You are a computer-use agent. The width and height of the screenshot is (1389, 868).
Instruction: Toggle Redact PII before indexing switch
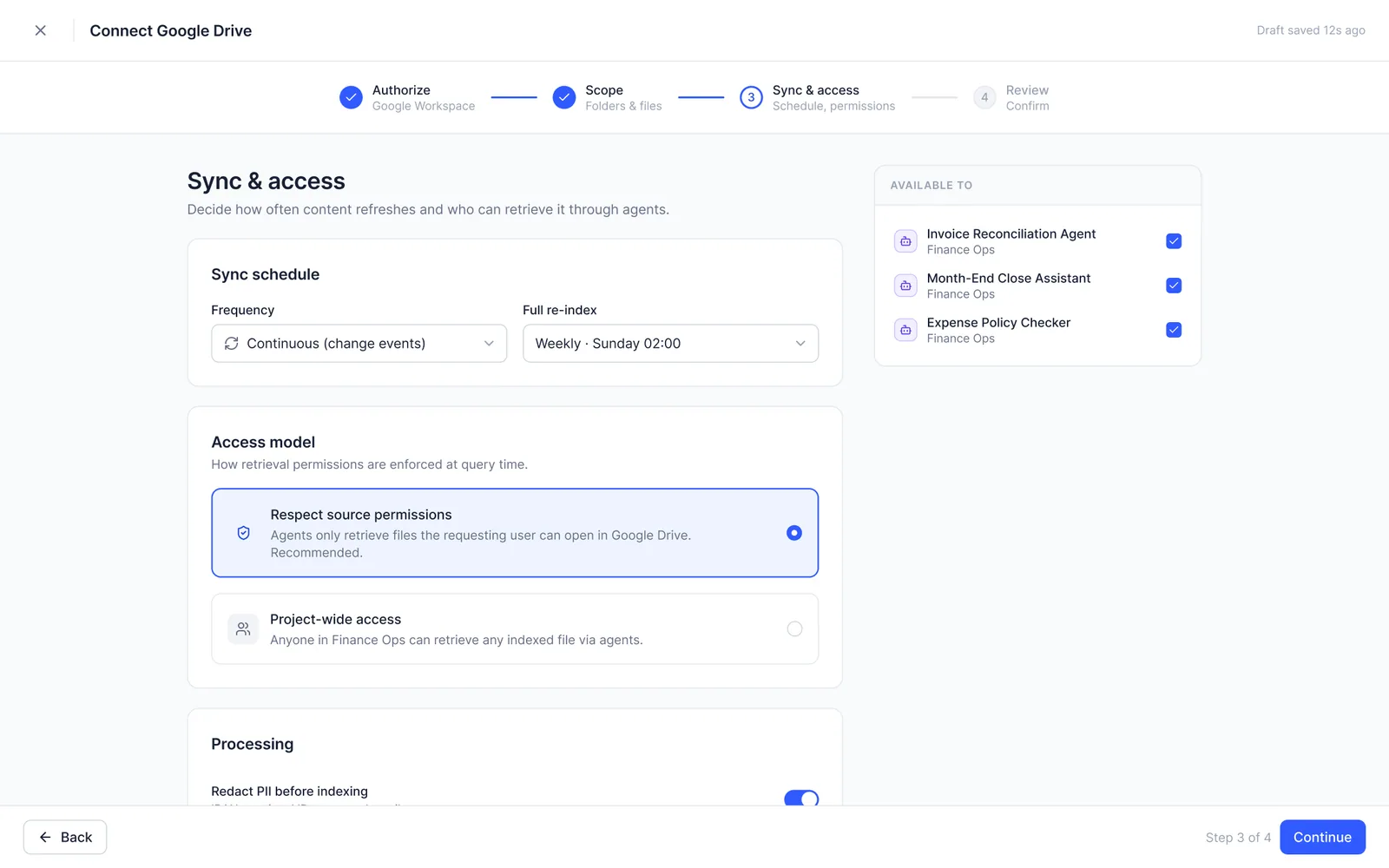tap(801, 798)
